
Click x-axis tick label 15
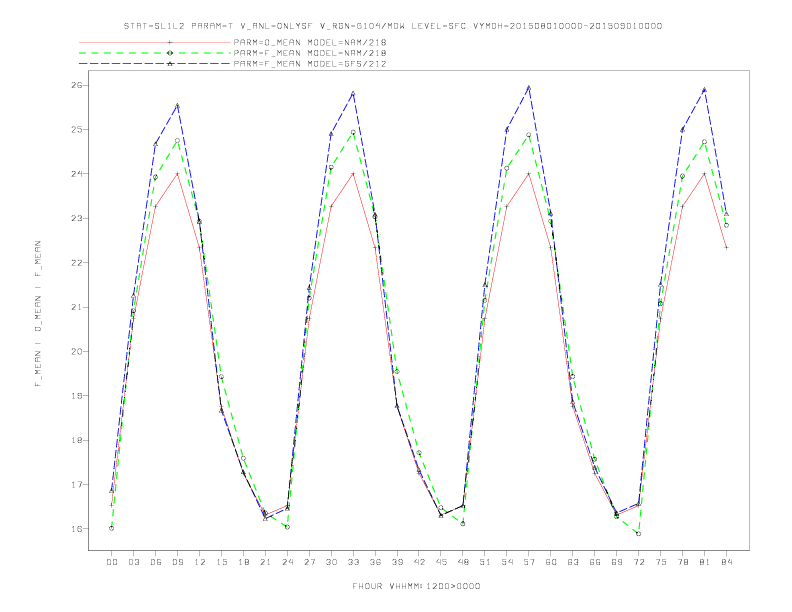tap(221, 562)
